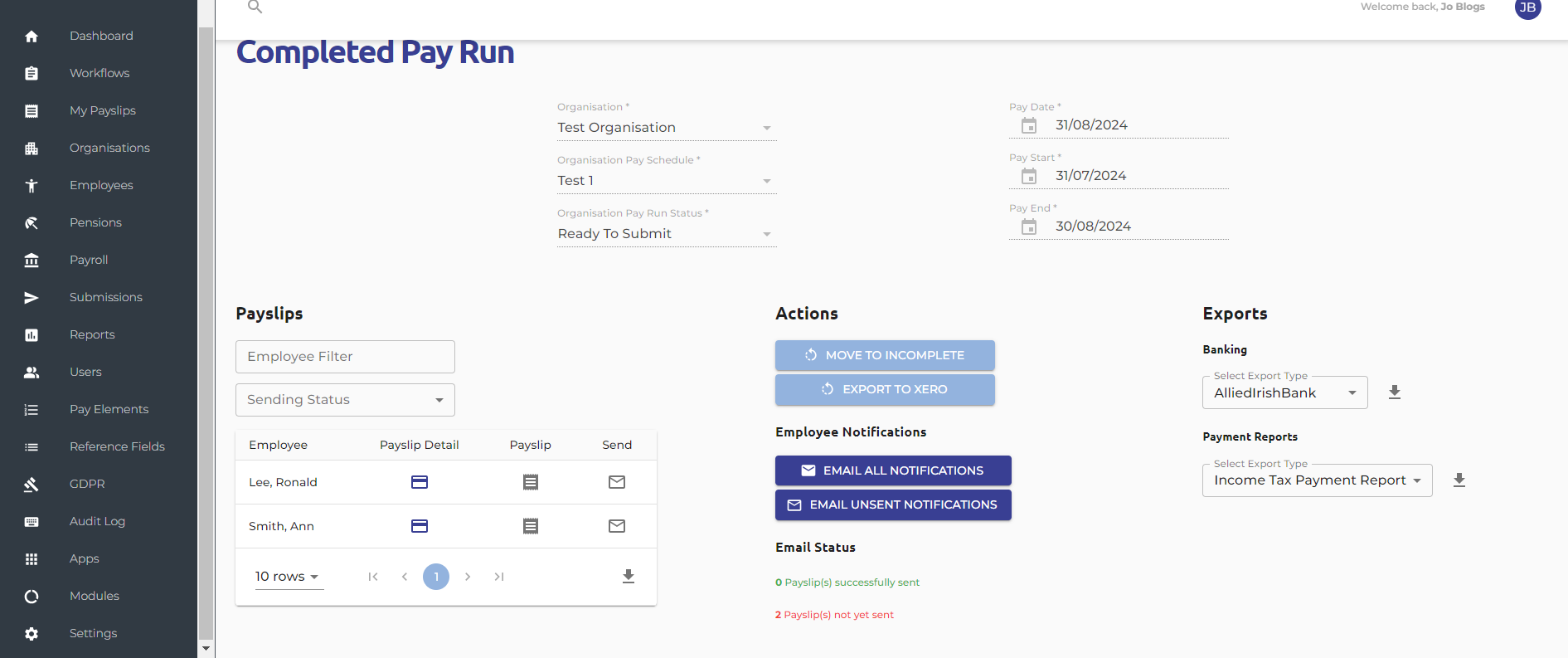1568x658 pixels.
Task: Download the payslips table
Action: coord(629,577)
